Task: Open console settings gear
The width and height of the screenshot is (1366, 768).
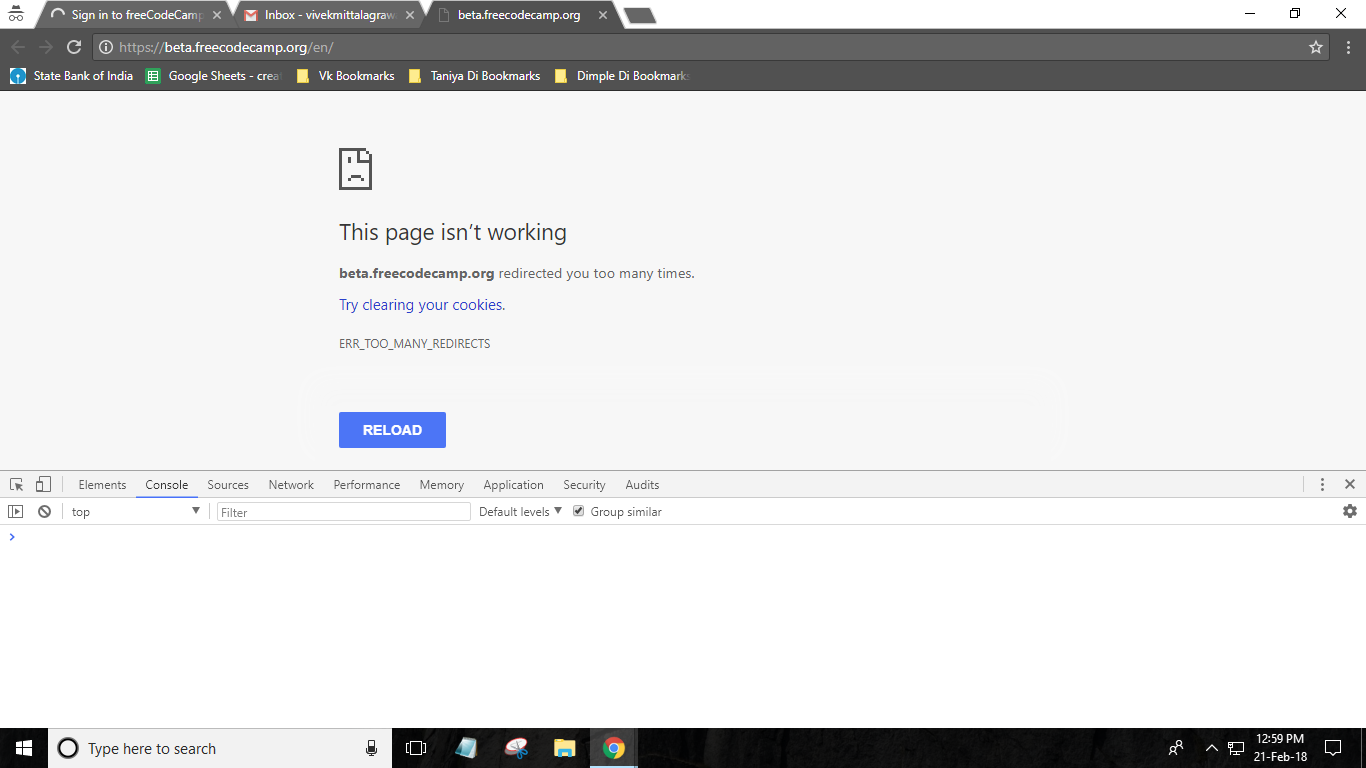Action: click(1350, 511)
